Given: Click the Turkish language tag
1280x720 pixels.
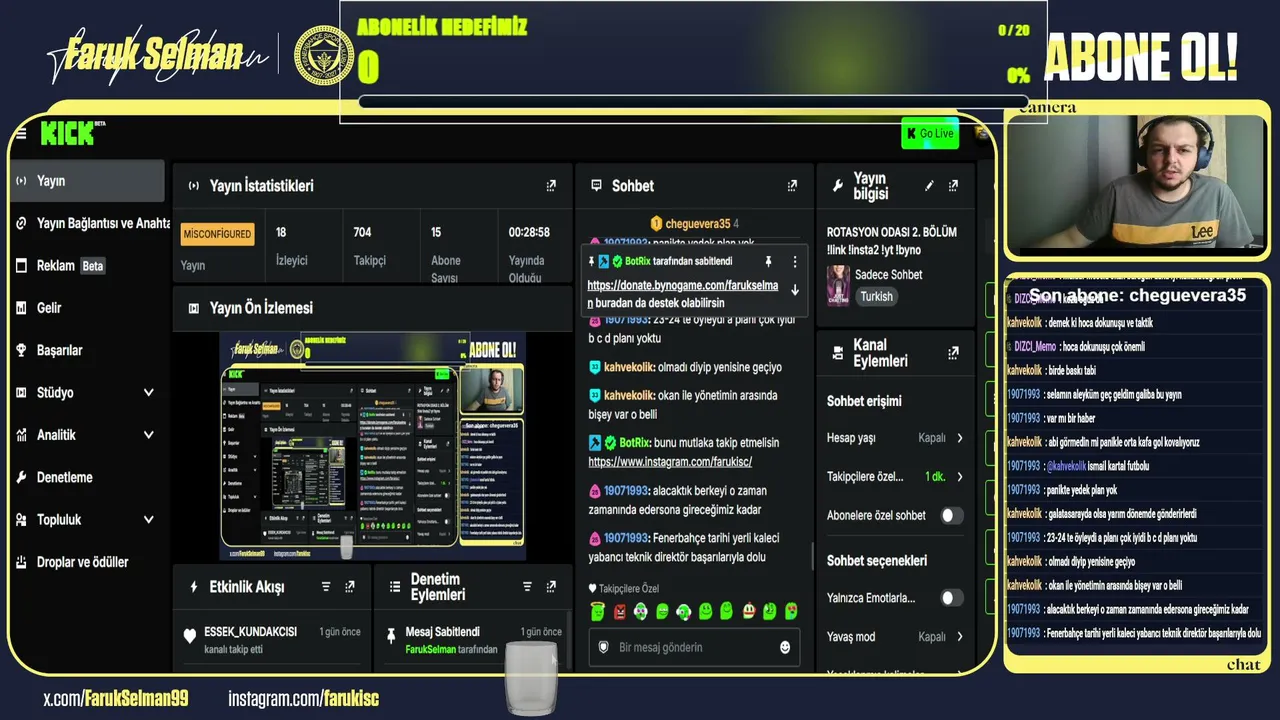Looking at the screenshot, I should tap(876, 297).
